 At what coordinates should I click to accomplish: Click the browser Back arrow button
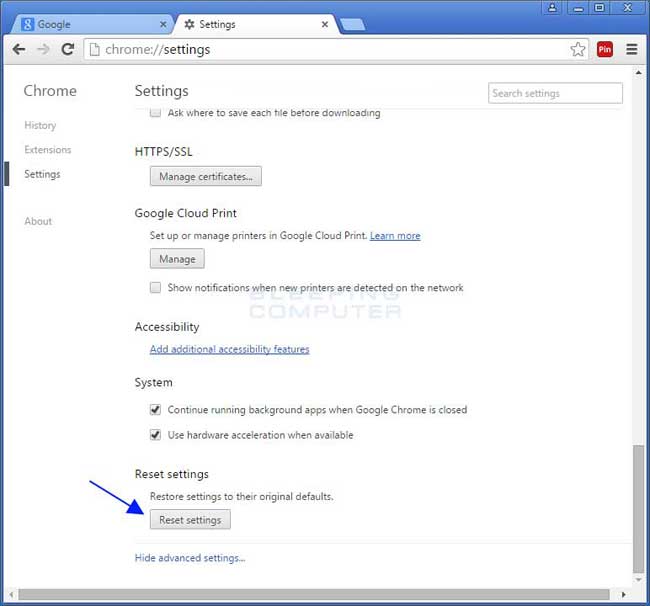coord(19,49)
